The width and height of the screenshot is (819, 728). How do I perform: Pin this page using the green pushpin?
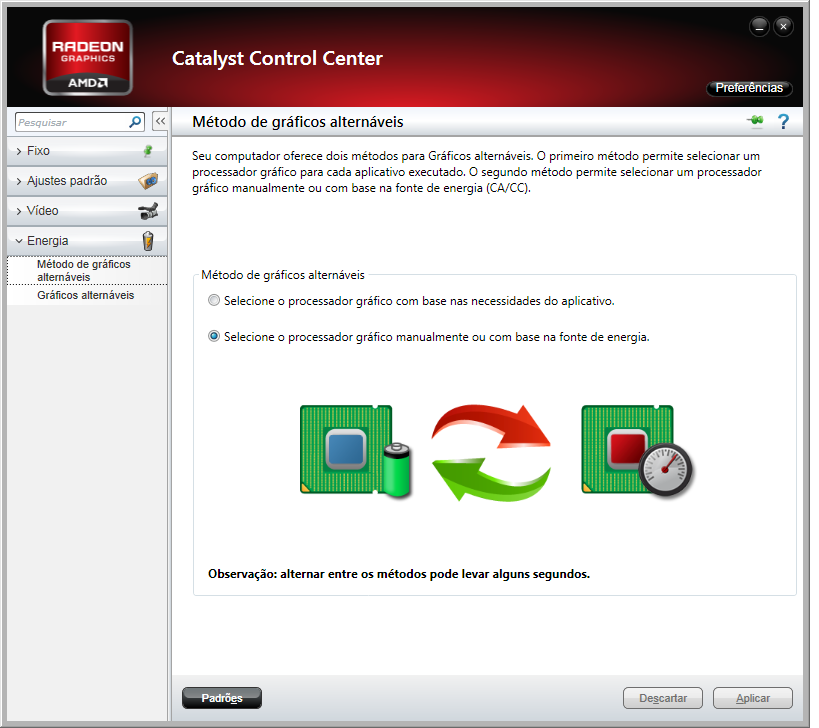click(x=755, y=121)
